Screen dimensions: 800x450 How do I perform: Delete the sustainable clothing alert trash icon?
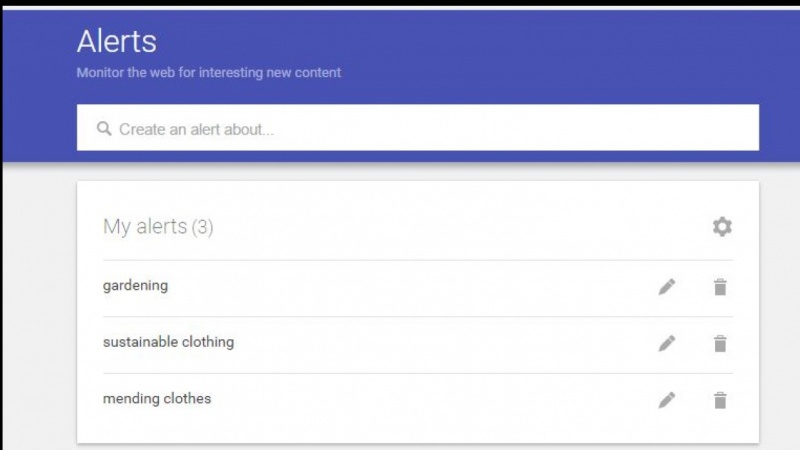pyautogui.click(x=720, y=343)
